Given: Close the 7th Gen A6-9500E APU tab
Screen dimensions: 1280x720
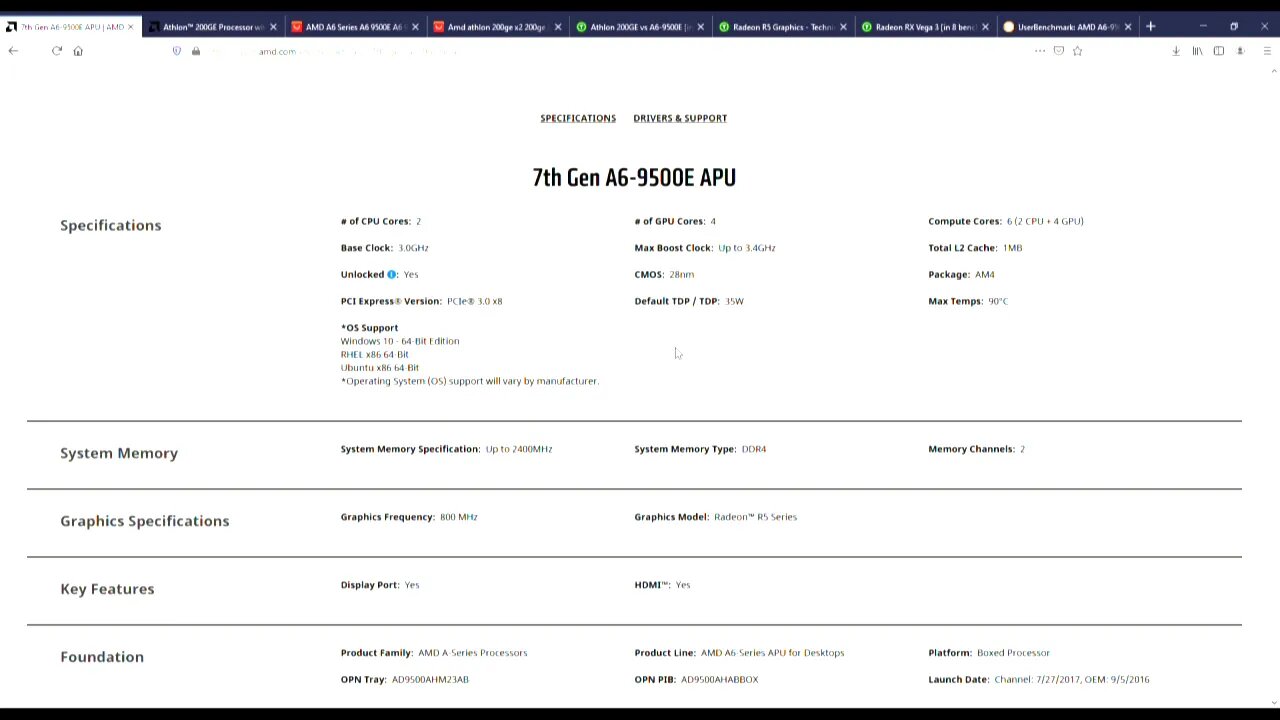Looking at the screenshot, I should click(130, 27).
